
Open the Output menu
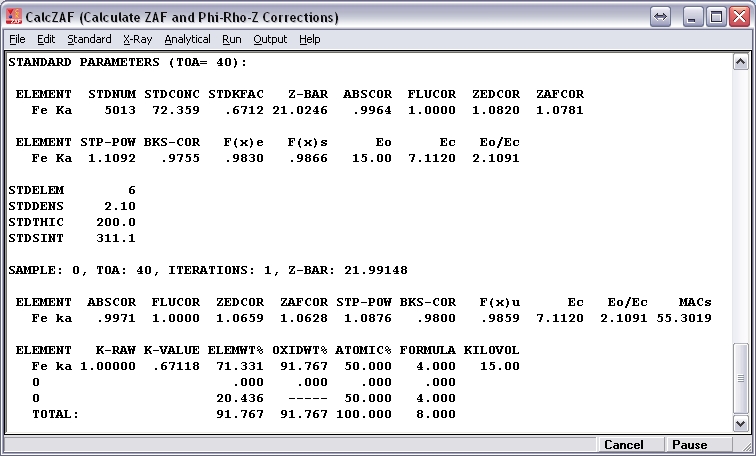pos(270,39)
